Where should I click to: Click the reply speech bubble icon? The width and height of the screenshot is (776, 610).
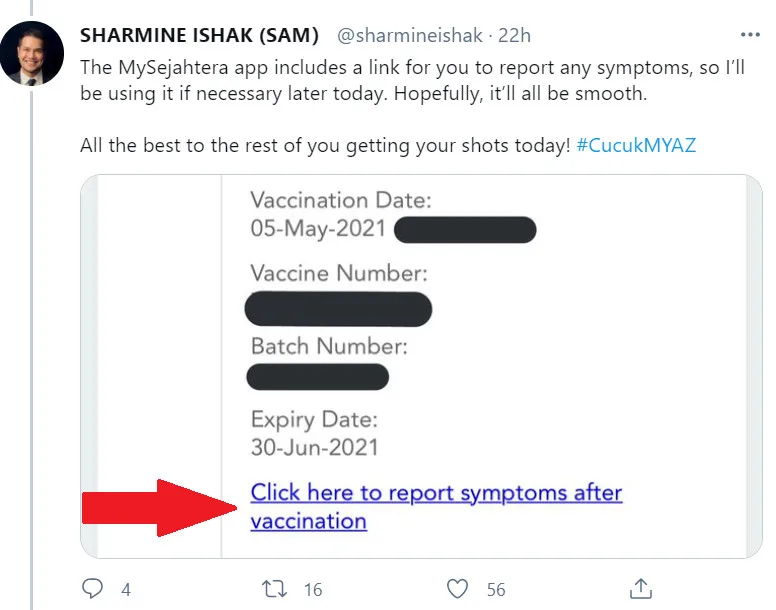click(92, 588)
